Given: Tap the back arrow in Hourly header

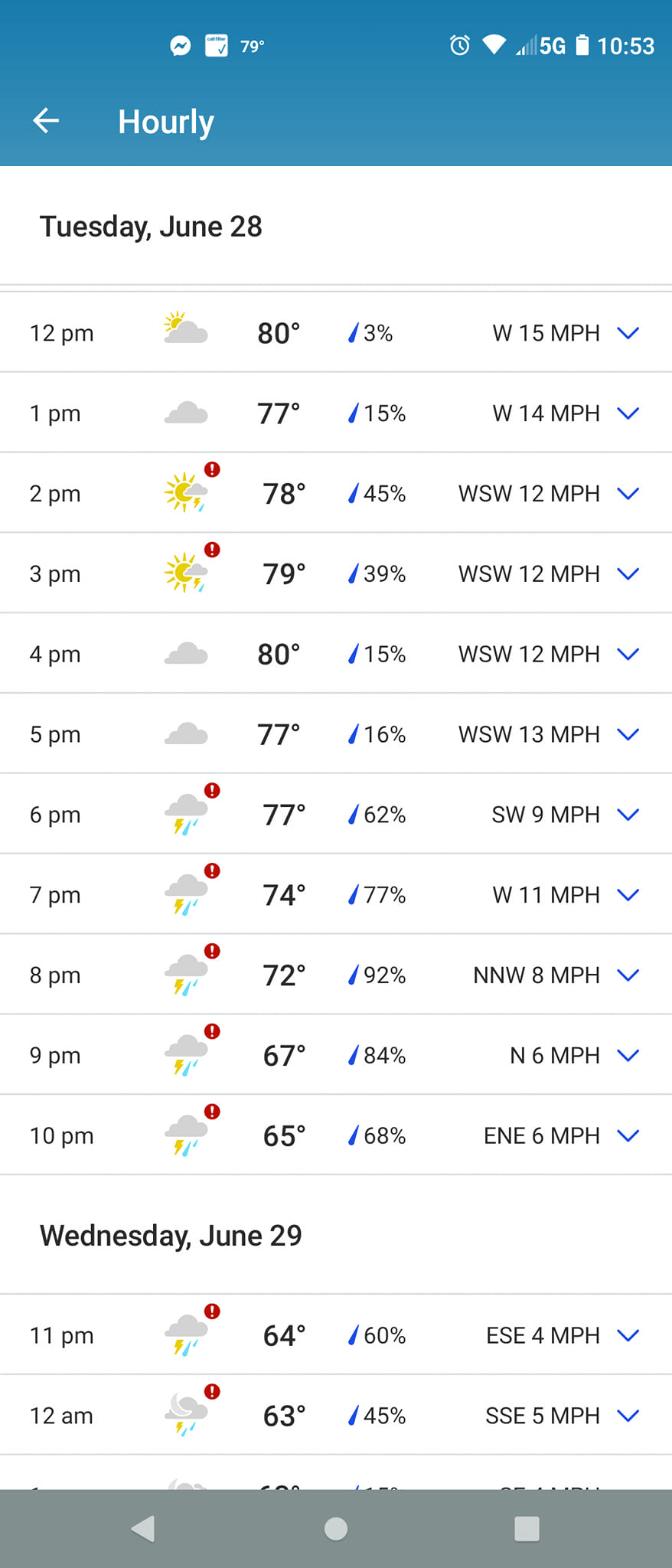Looking at the screenshot, I should point(46,121).
